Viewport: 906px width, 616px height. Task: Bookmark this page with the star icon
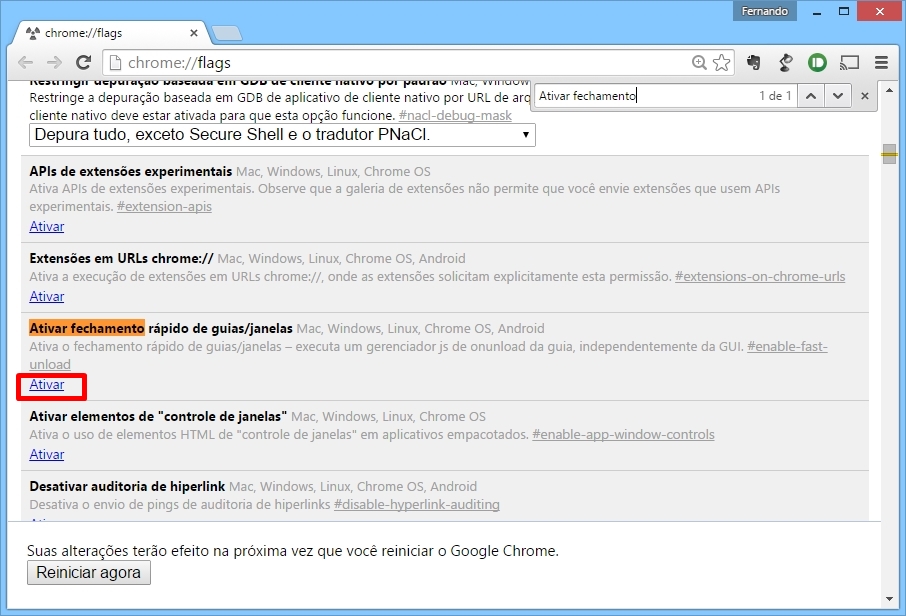(x=721, y=62)
